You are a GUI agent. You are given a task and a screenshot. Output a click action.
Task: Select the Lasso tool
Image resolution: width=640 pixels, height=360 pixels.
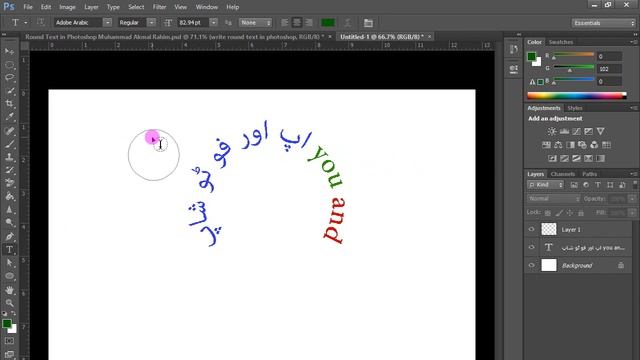point(9,78)
